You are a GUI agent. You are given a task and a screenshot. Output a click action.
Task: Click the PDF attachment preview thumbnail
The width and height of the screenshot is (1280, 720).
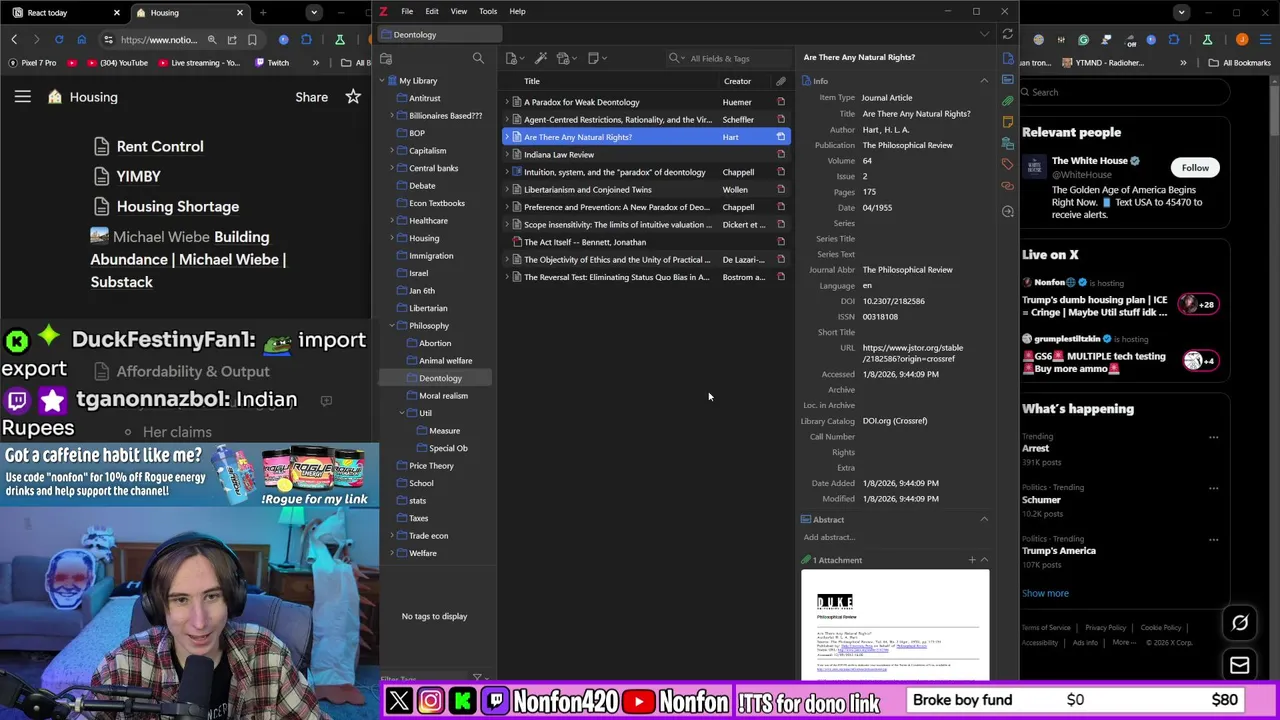(895, 625)
